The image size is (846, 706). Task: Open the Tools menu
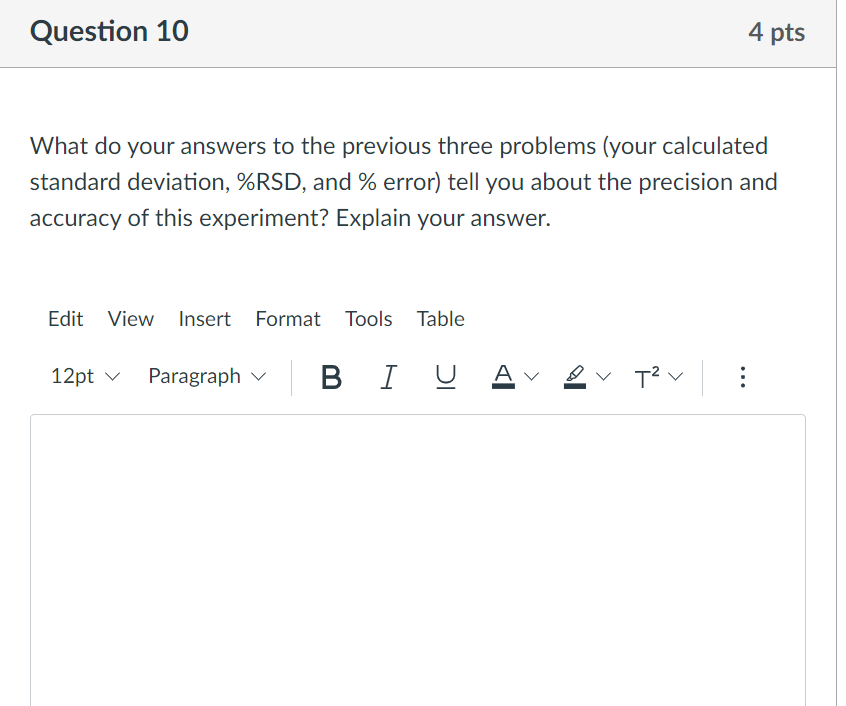369,319
